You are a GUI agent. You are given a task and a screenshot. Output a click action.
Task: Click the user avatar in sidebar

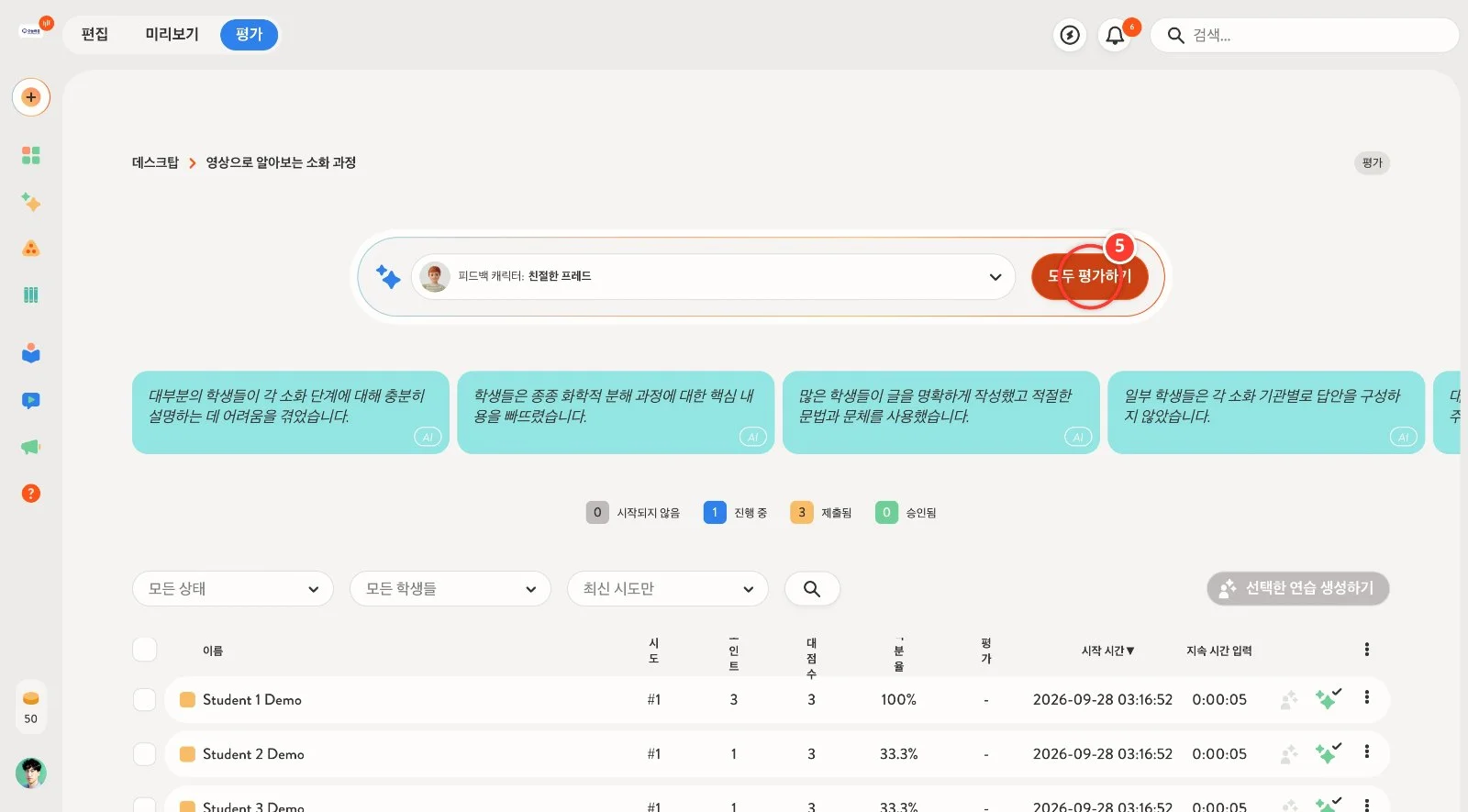31,773
